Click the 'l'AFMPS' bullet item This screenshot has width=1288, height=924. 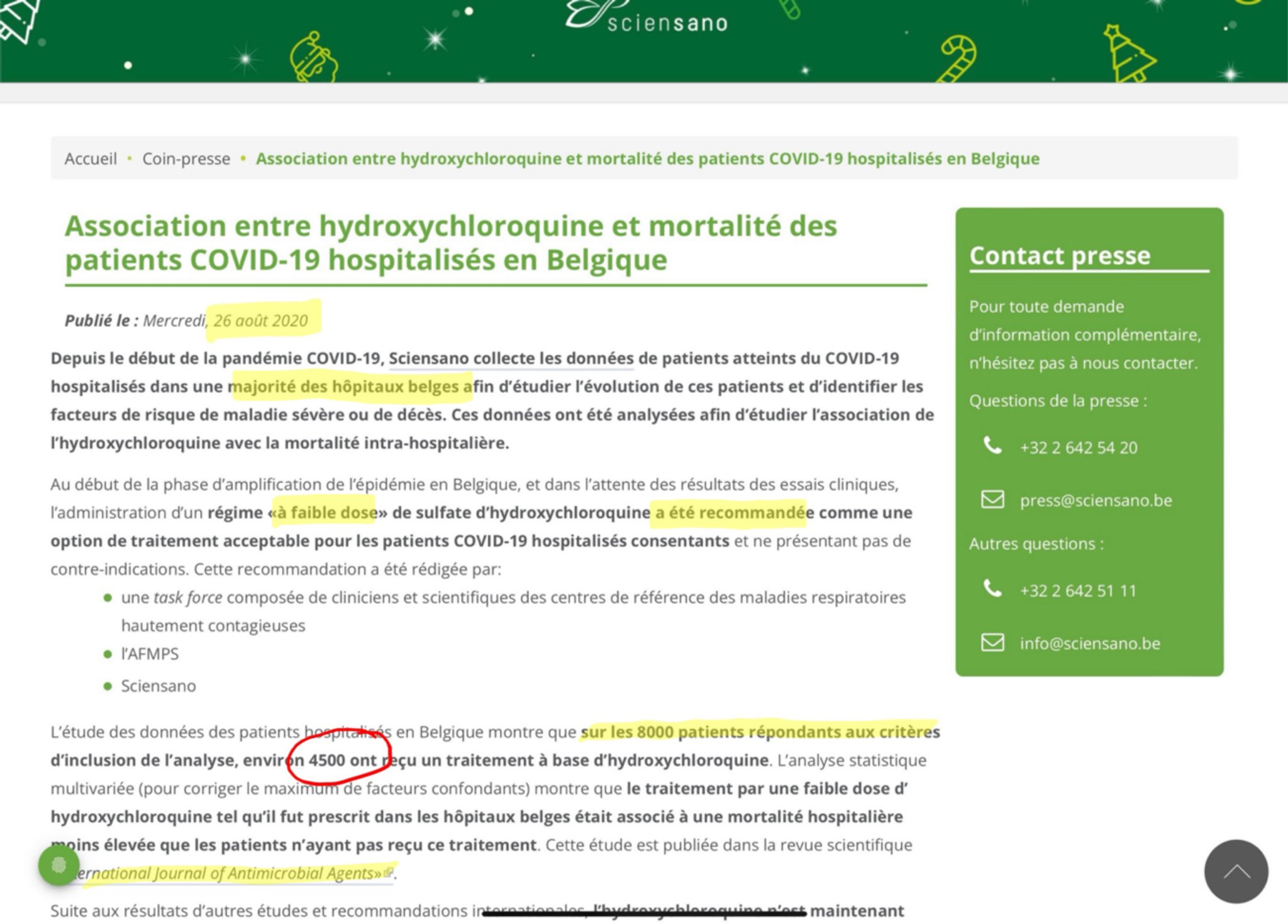pyautogui.click(x=150, y=654)
